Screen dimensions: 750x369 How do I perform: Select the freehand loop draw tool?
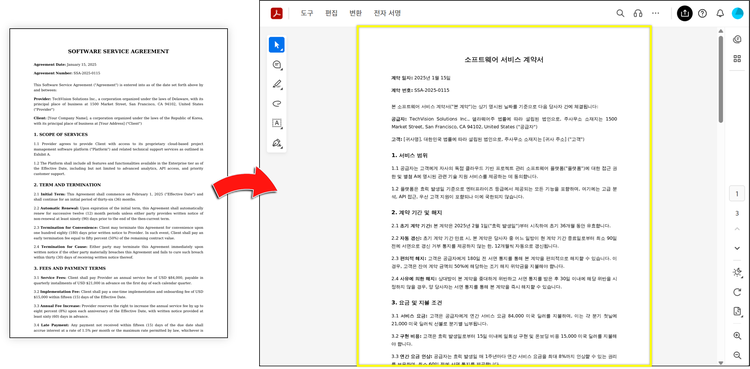(x=276, y=103)
